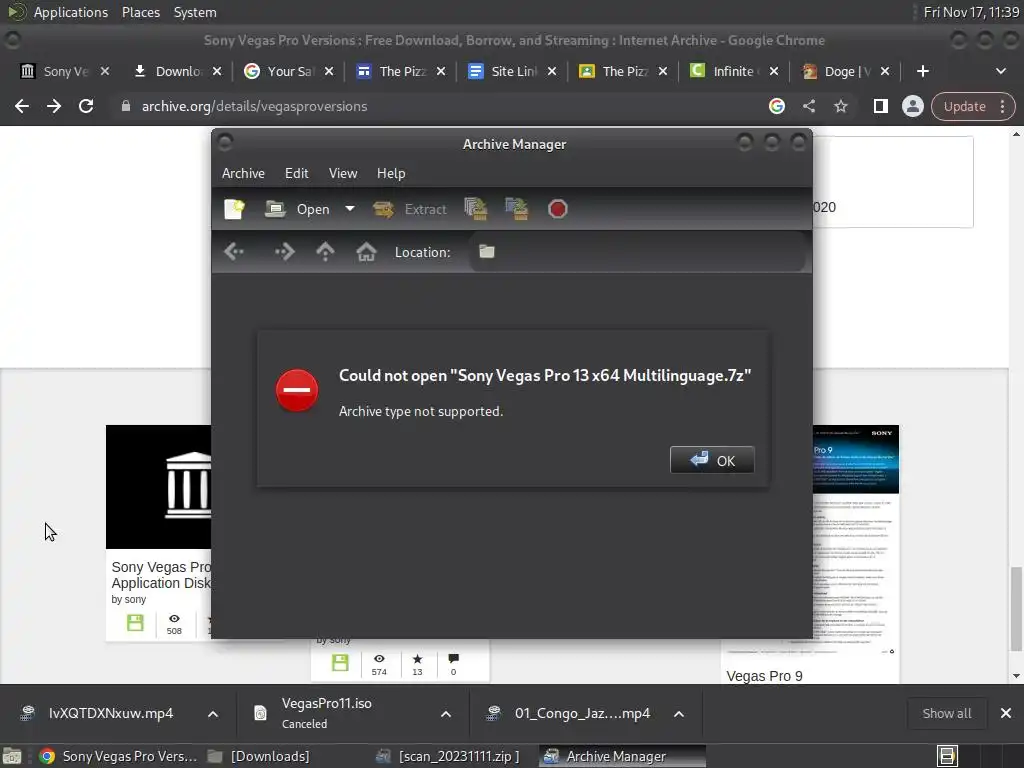Open the Edit menu in Archive Manager
This screenshot has width=1024, height=768.
tap(296, 173)
